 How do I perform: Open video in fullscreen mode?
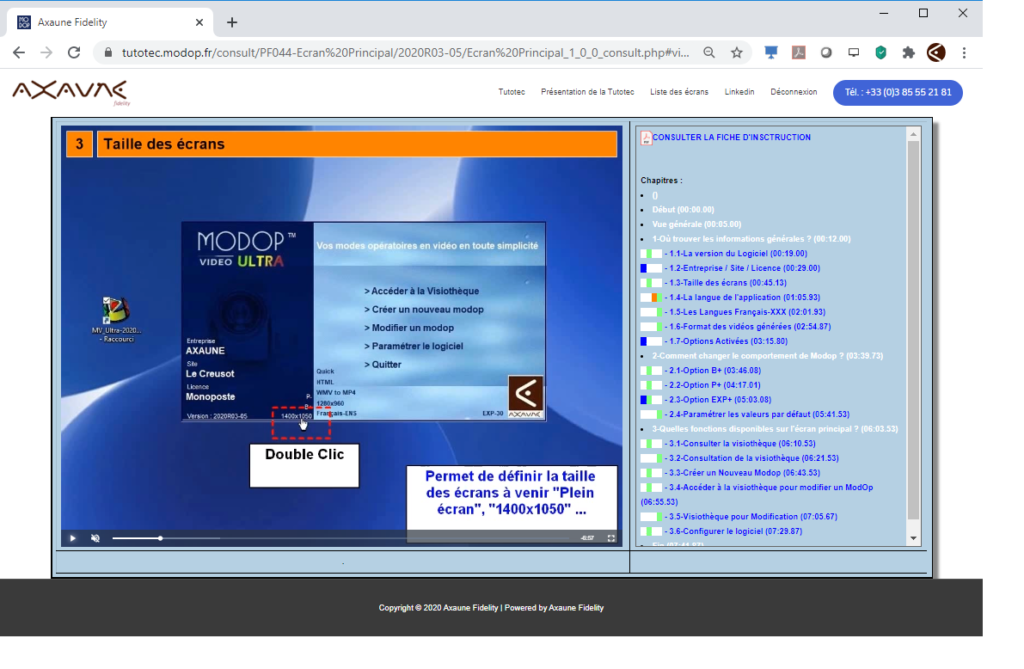tap(611, 538)
